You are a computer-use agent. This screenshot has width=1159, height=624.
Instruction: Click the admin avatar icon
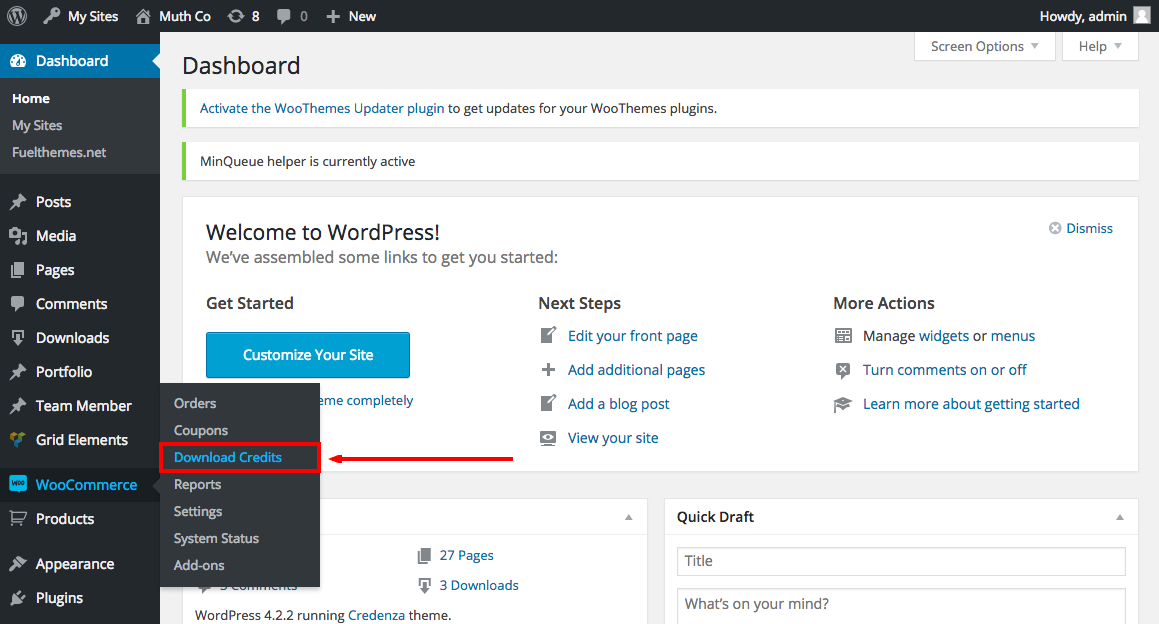tap(1142, 16)
